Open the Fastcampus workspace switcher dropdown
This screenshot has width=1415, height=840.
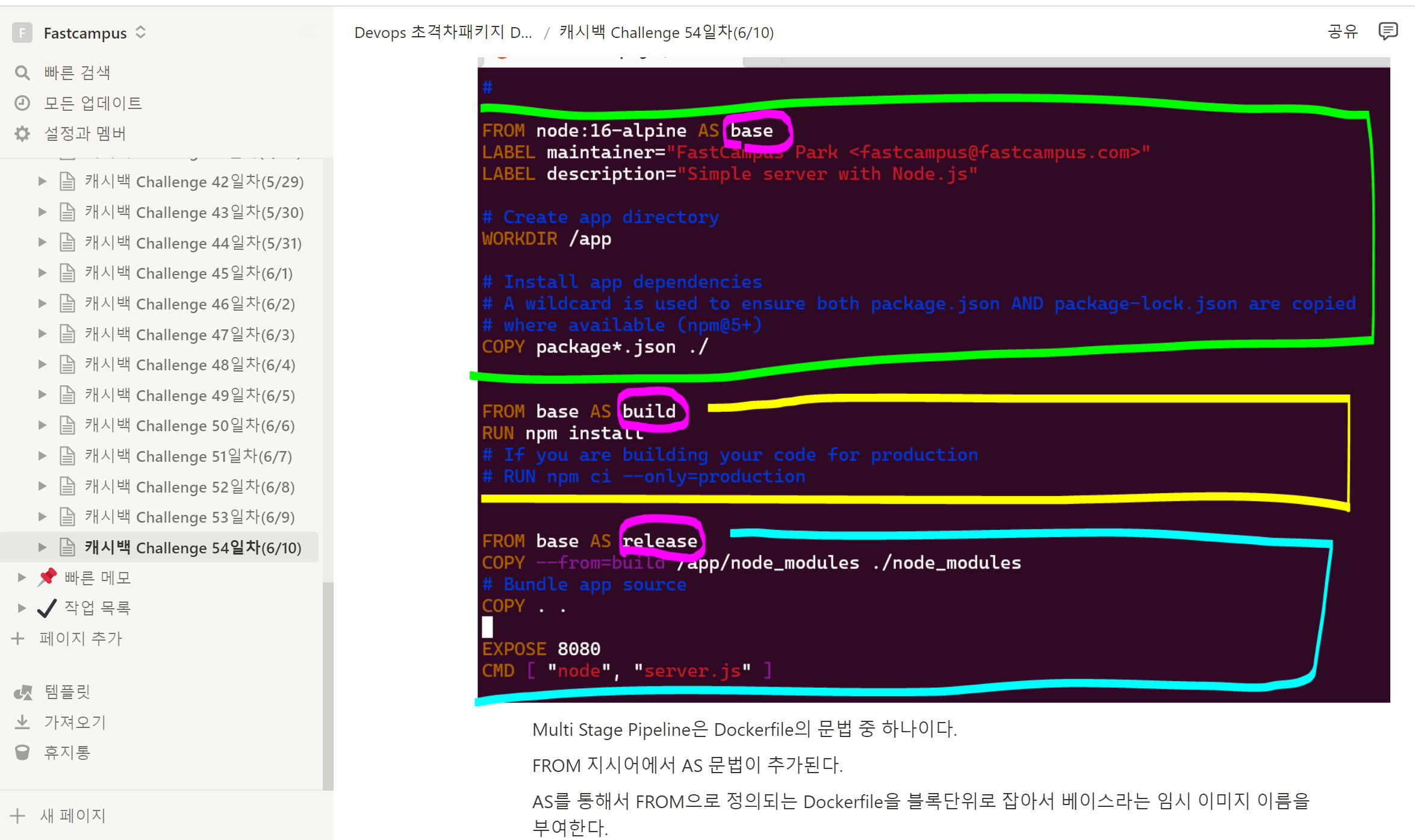coord(140,33)
